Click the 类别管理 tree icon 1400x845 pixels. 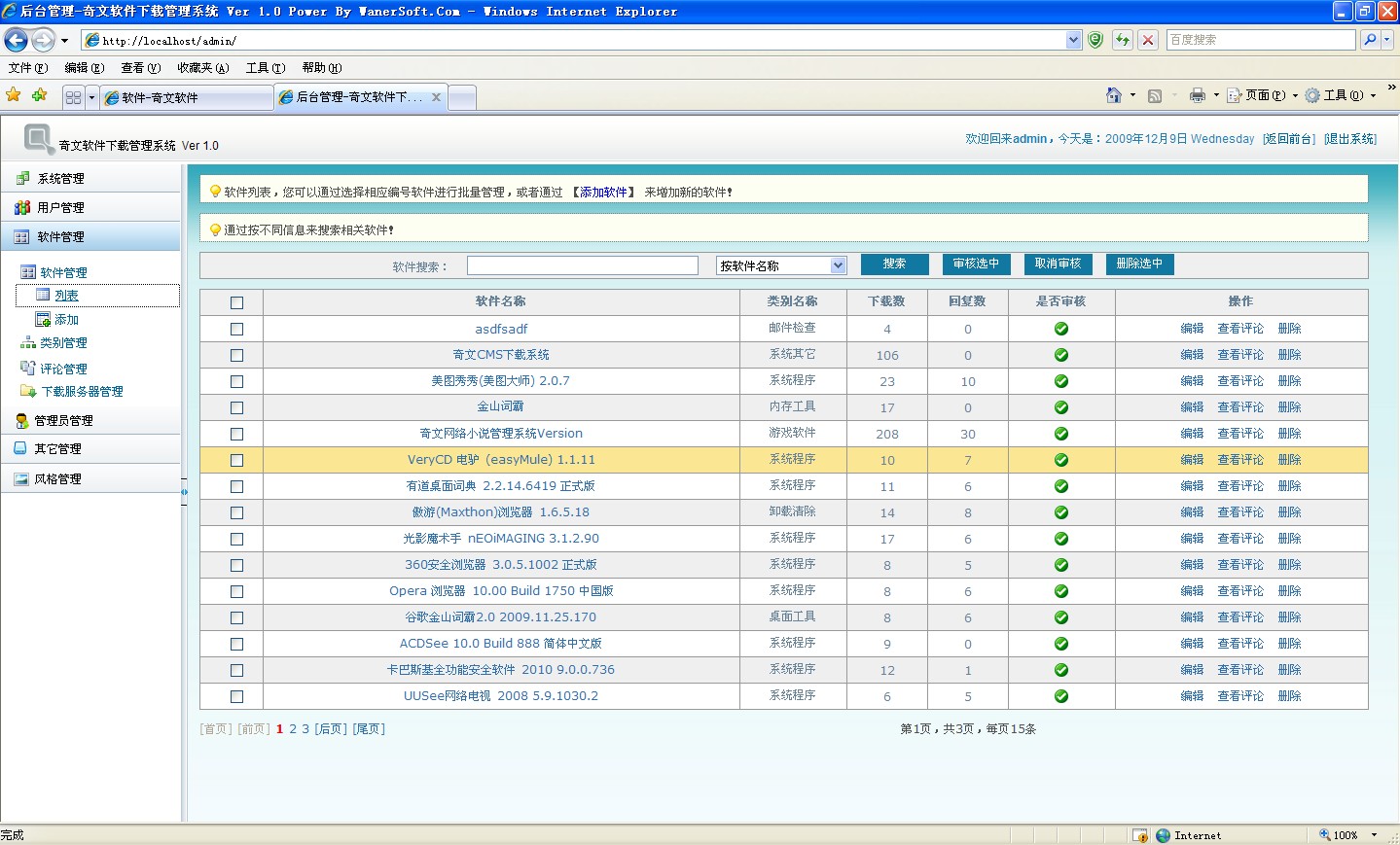[x=28, y=342]
